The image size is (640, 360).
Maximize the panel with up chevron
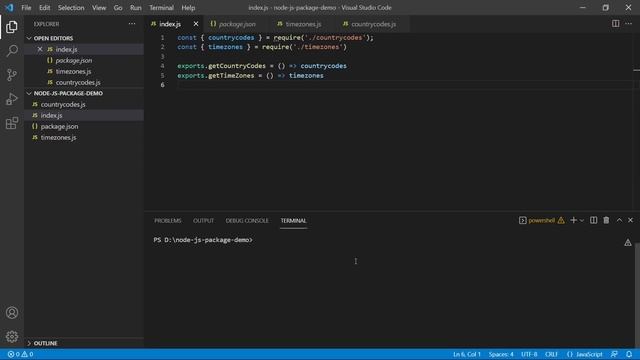click(619, 220)
